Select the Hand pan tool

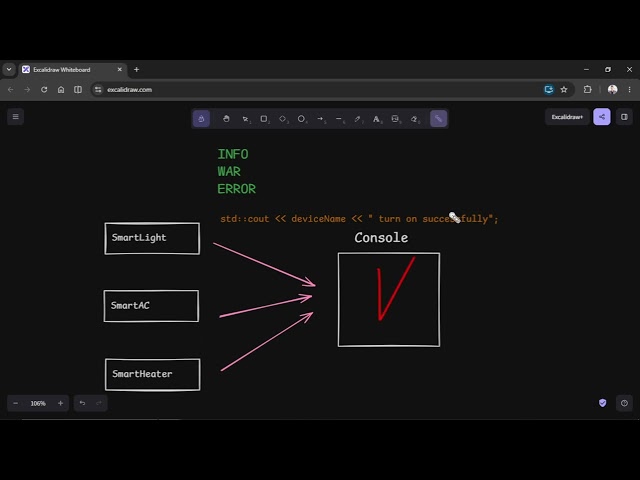pyautogui.click(x=226, y=119)
